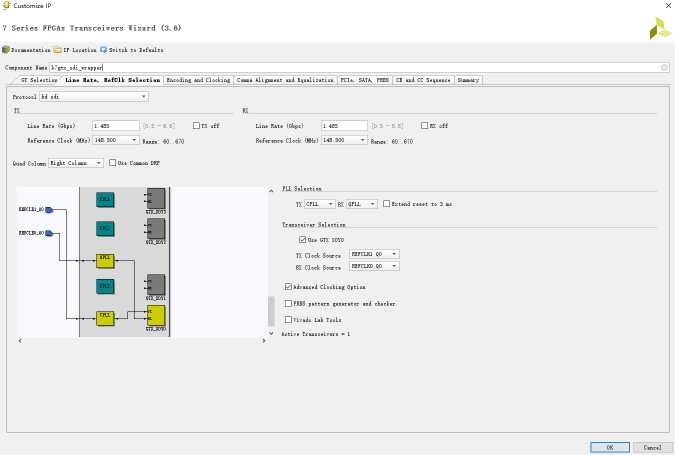This screenshot has height=455, width=675.
Task: Close the Customize IP window
Action: pos(669,5)
